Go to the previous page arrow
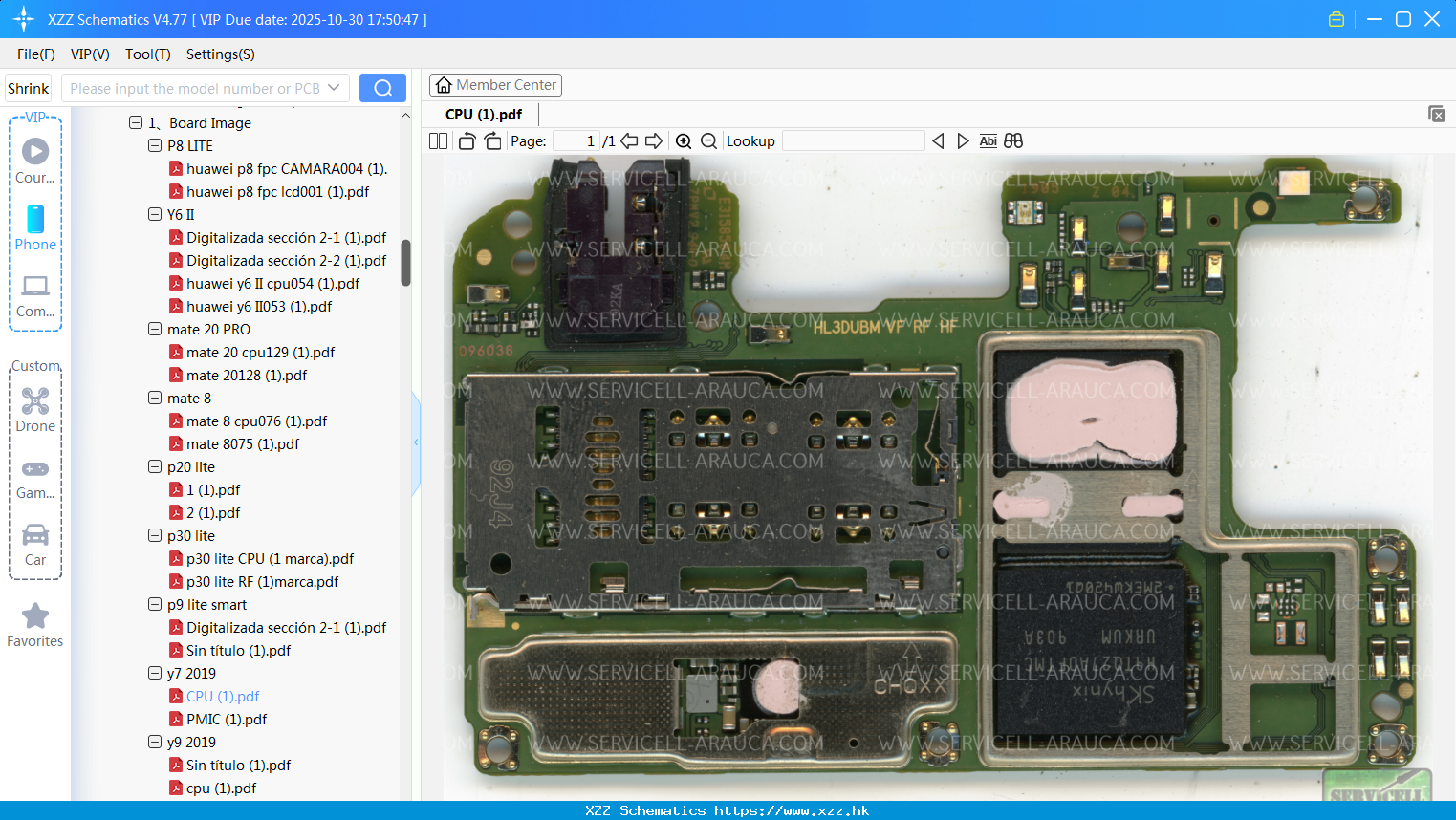 [x=629, y=141]
